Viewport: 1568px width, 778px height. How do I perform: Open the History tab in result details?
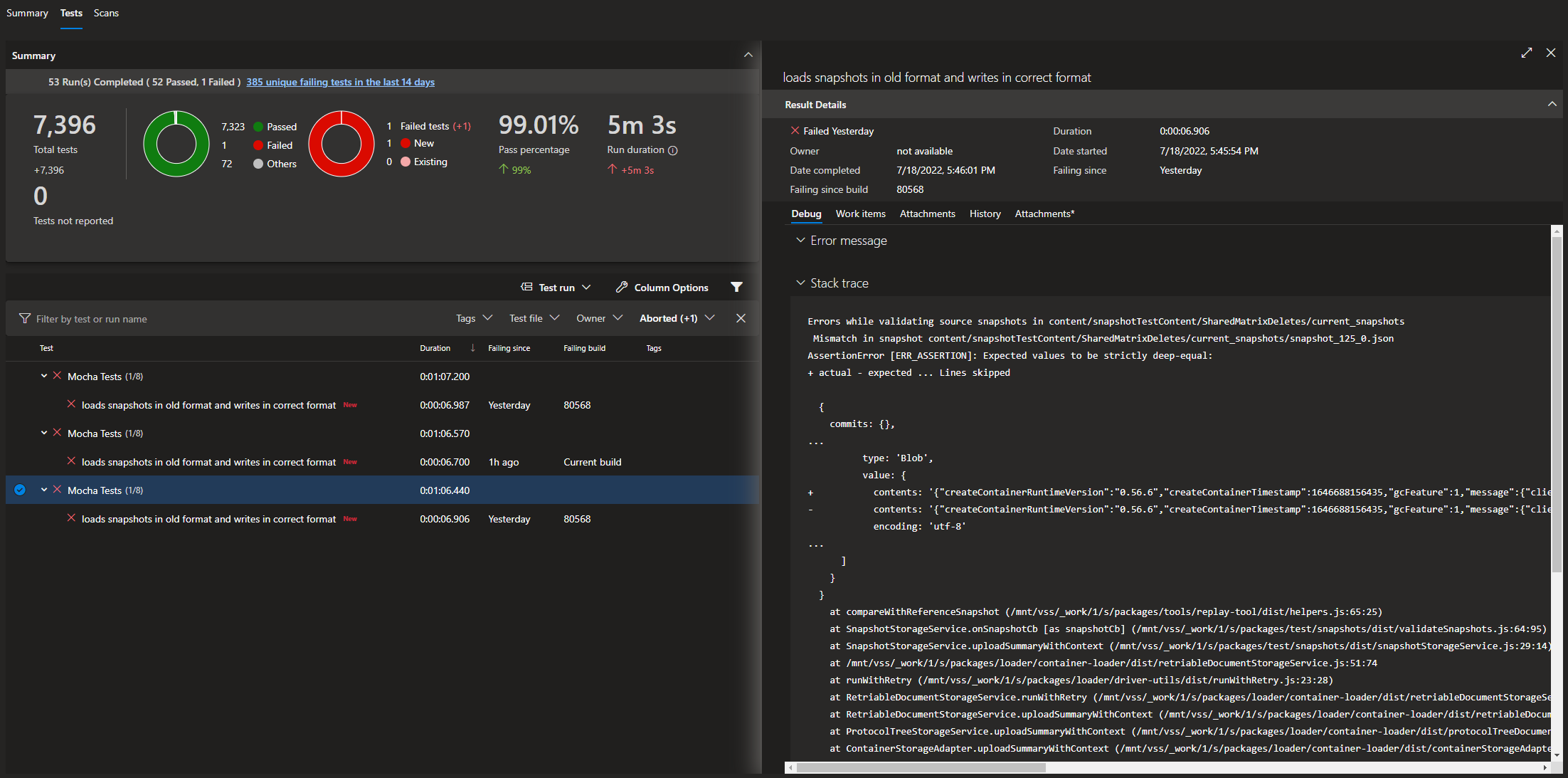click(985, 214)
